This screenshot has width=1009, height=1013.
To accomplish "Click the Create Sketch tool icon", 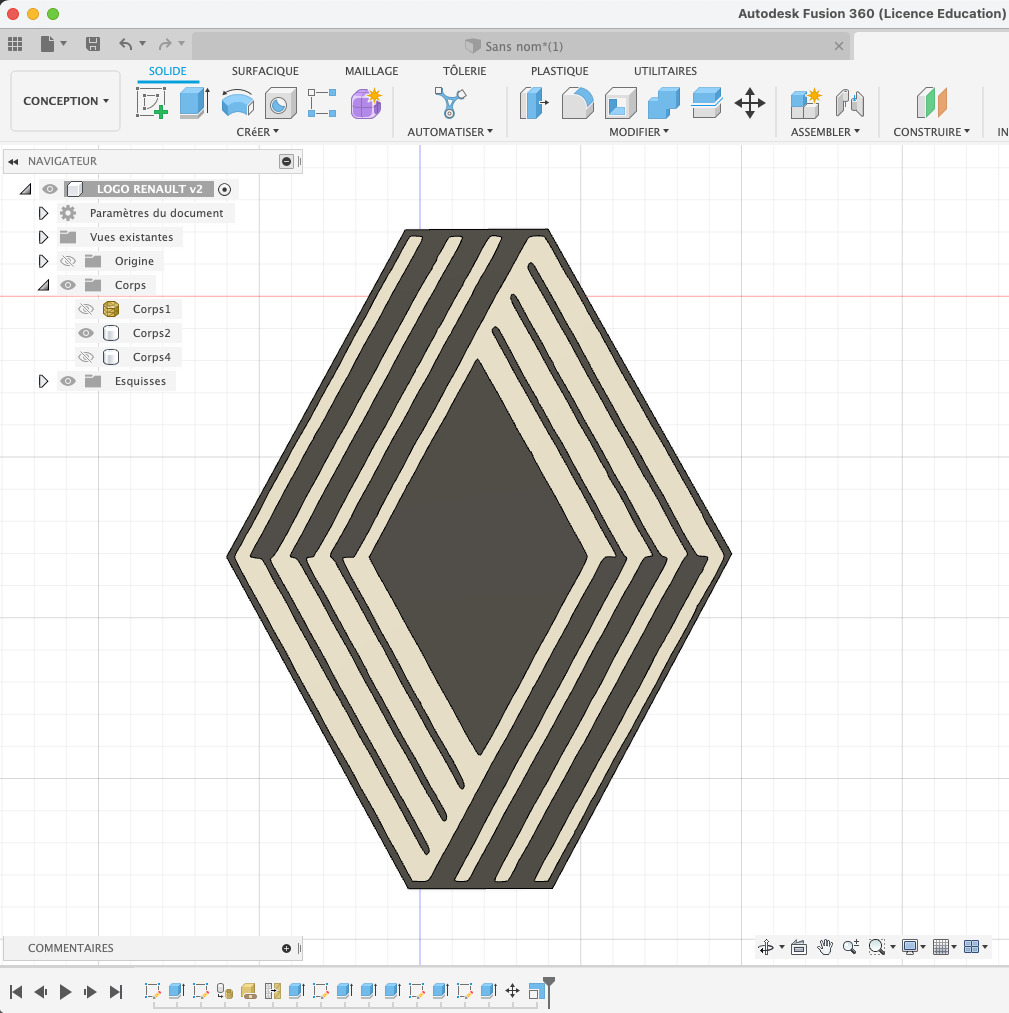I will coord(151,103).
